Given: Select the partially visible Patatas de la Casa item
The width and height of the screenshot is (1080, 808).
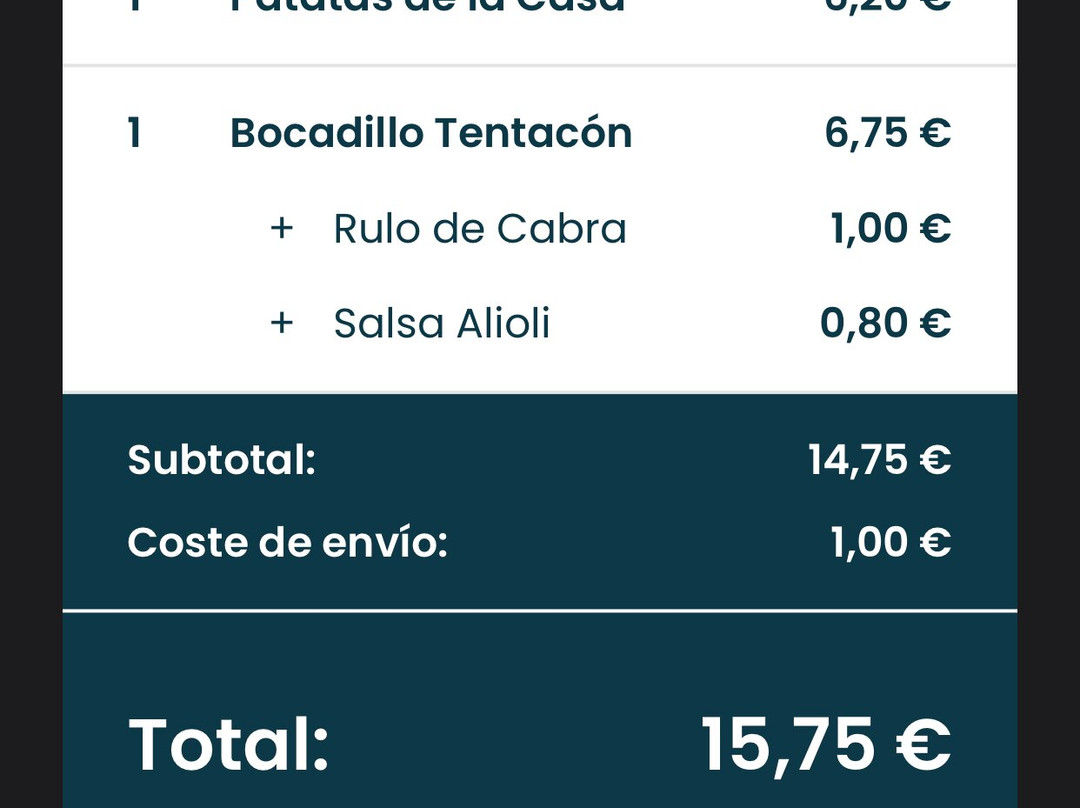Looking at the screenshot, I should [428, 6].
